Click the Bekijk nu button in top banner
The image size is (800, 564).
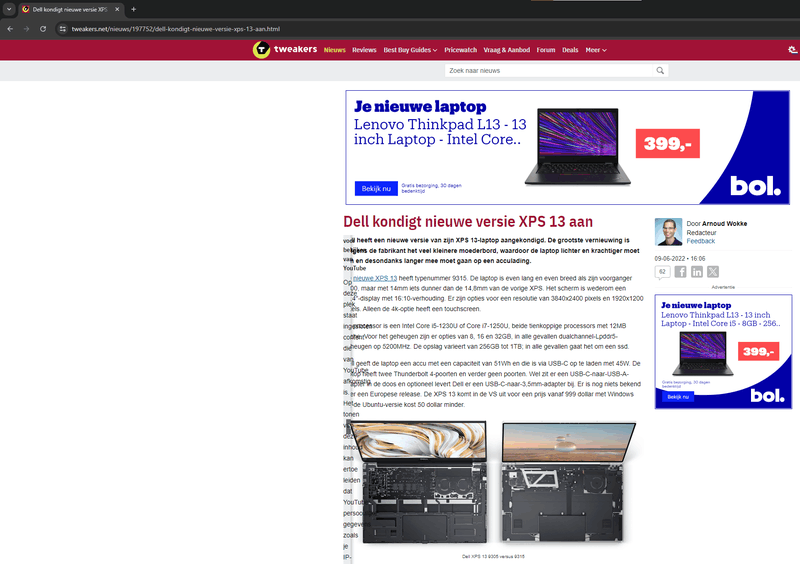coord(376,188)
